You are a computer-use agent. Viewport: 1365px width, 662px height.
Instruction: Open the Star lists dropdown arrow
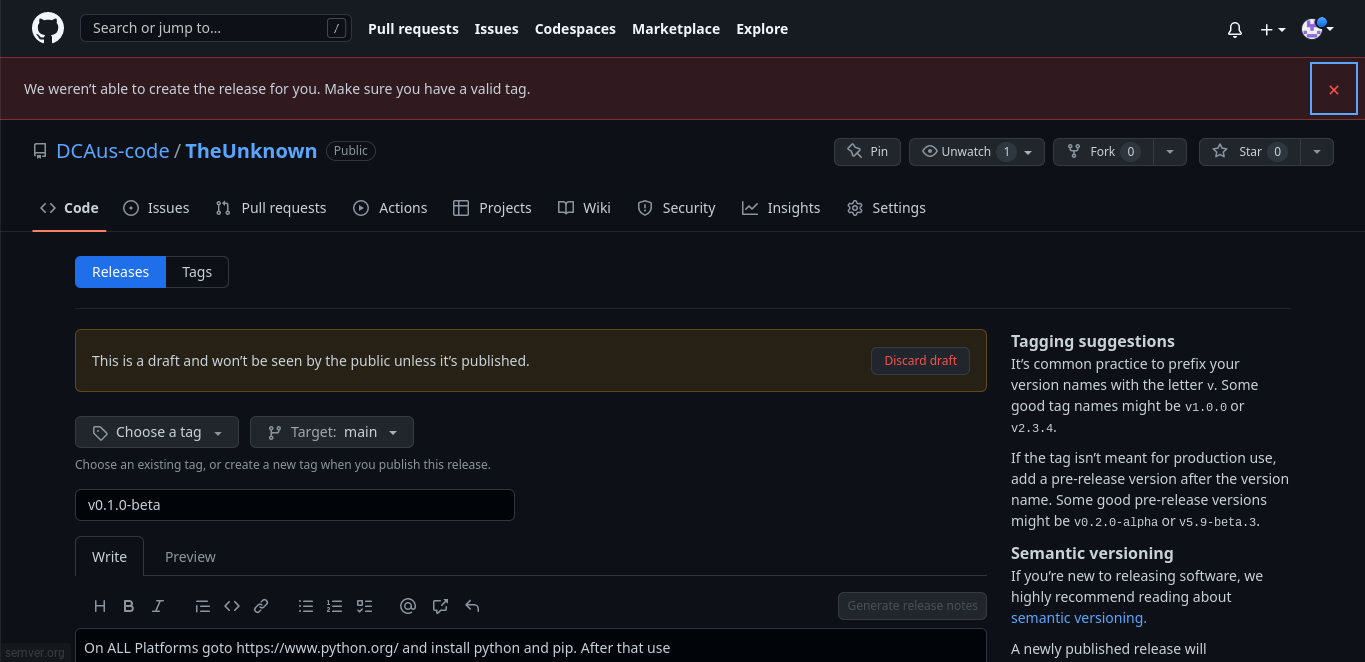coord(1317,152)
